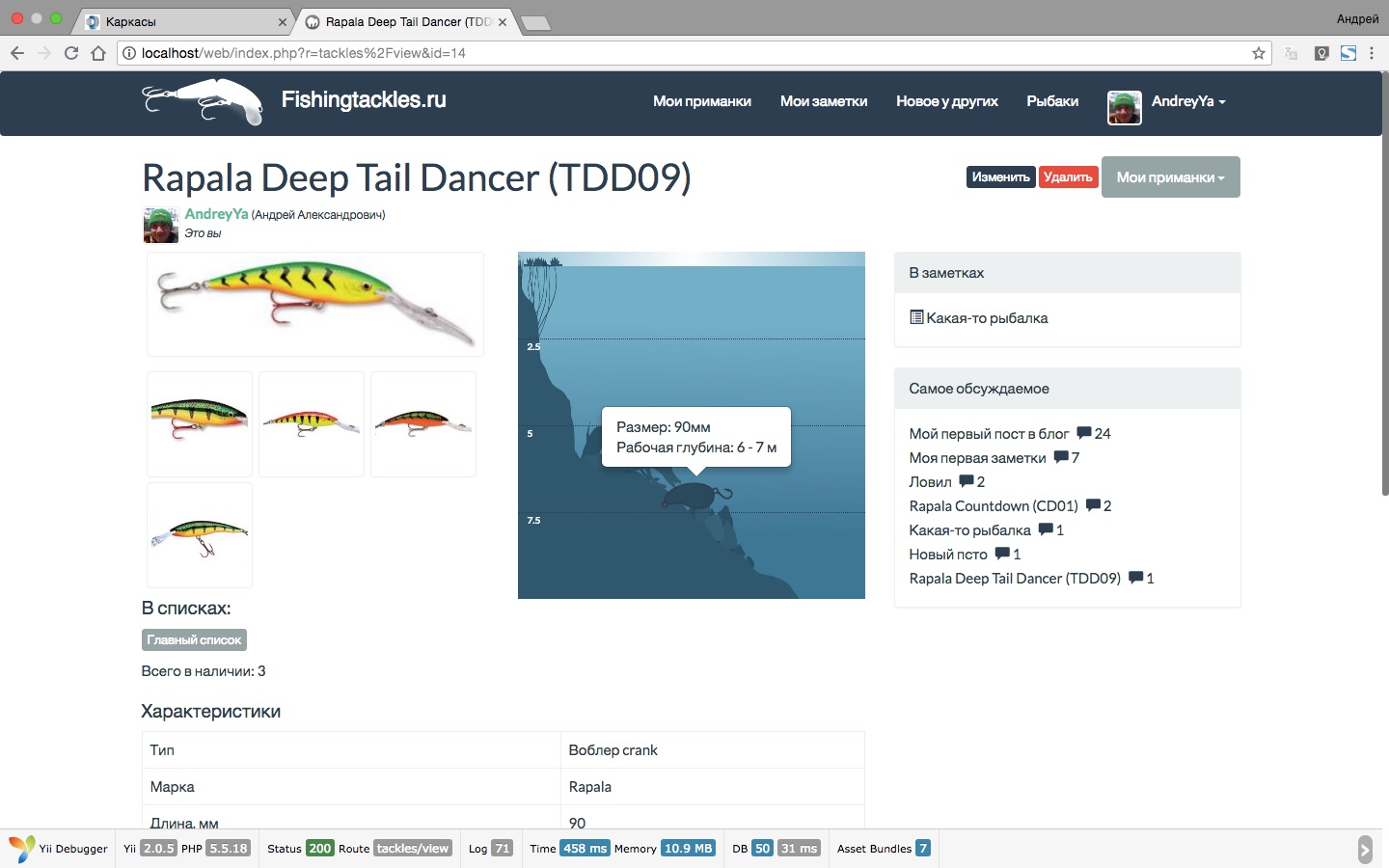This screenshot has height=868, width=1389.
Task: Open Мой первый пост в блог
Action: click(x=989, y=434)
